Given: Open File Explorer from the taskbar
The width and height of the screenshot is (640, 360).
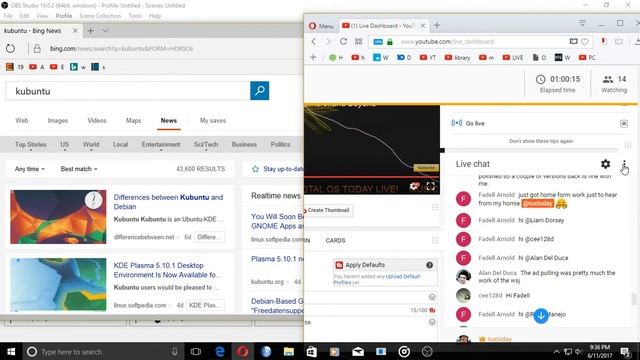Looking at the screenshot, I should pyautogui.click(x=289, y=351).
